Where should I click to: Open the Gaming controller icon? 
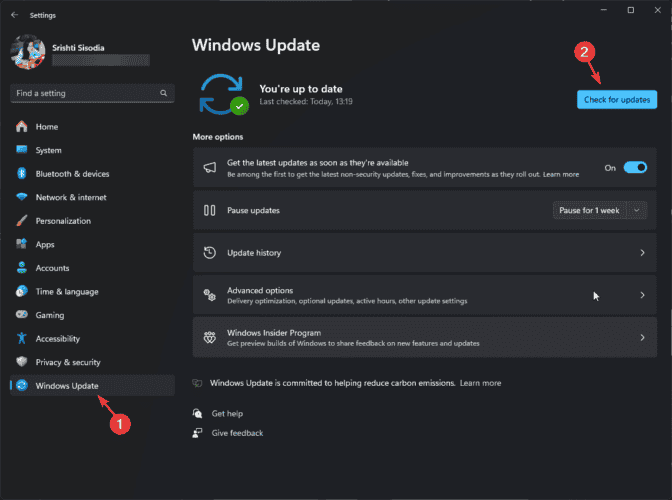(21, 314)
